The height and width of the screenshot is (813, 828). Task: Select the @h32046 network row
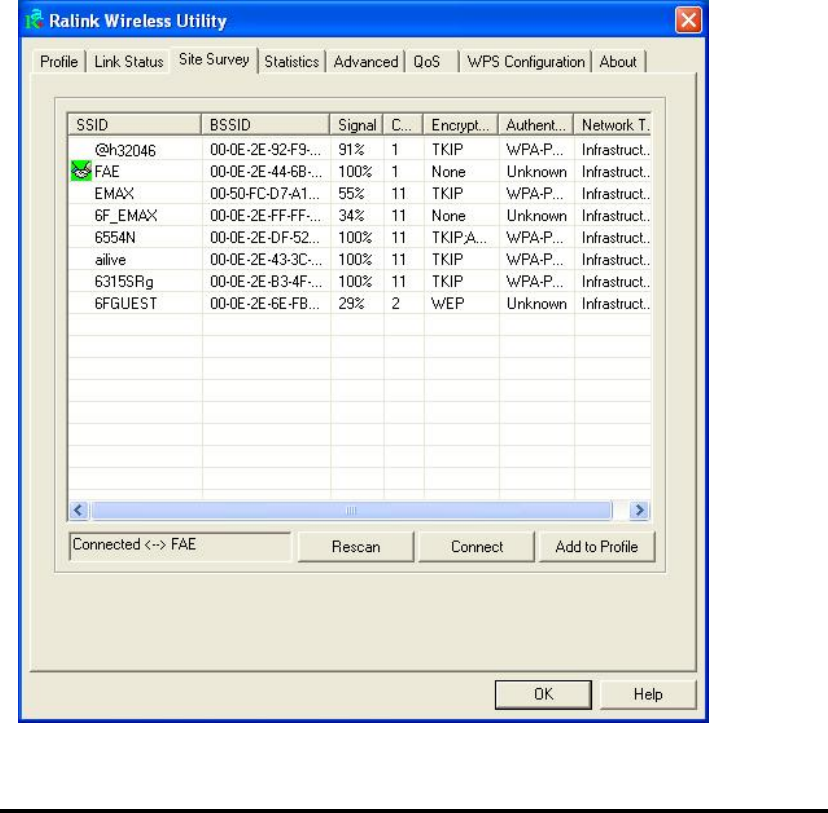tap(360, 150)
